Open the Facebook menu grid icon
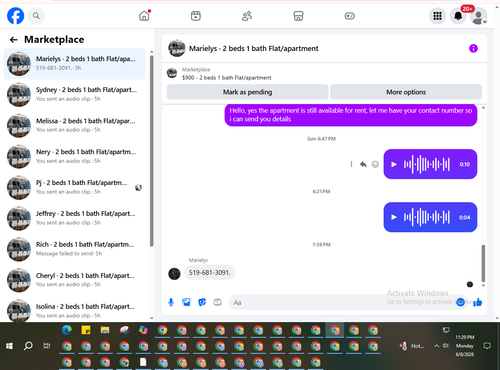500x370 pixels. click(x=437, y=16)
